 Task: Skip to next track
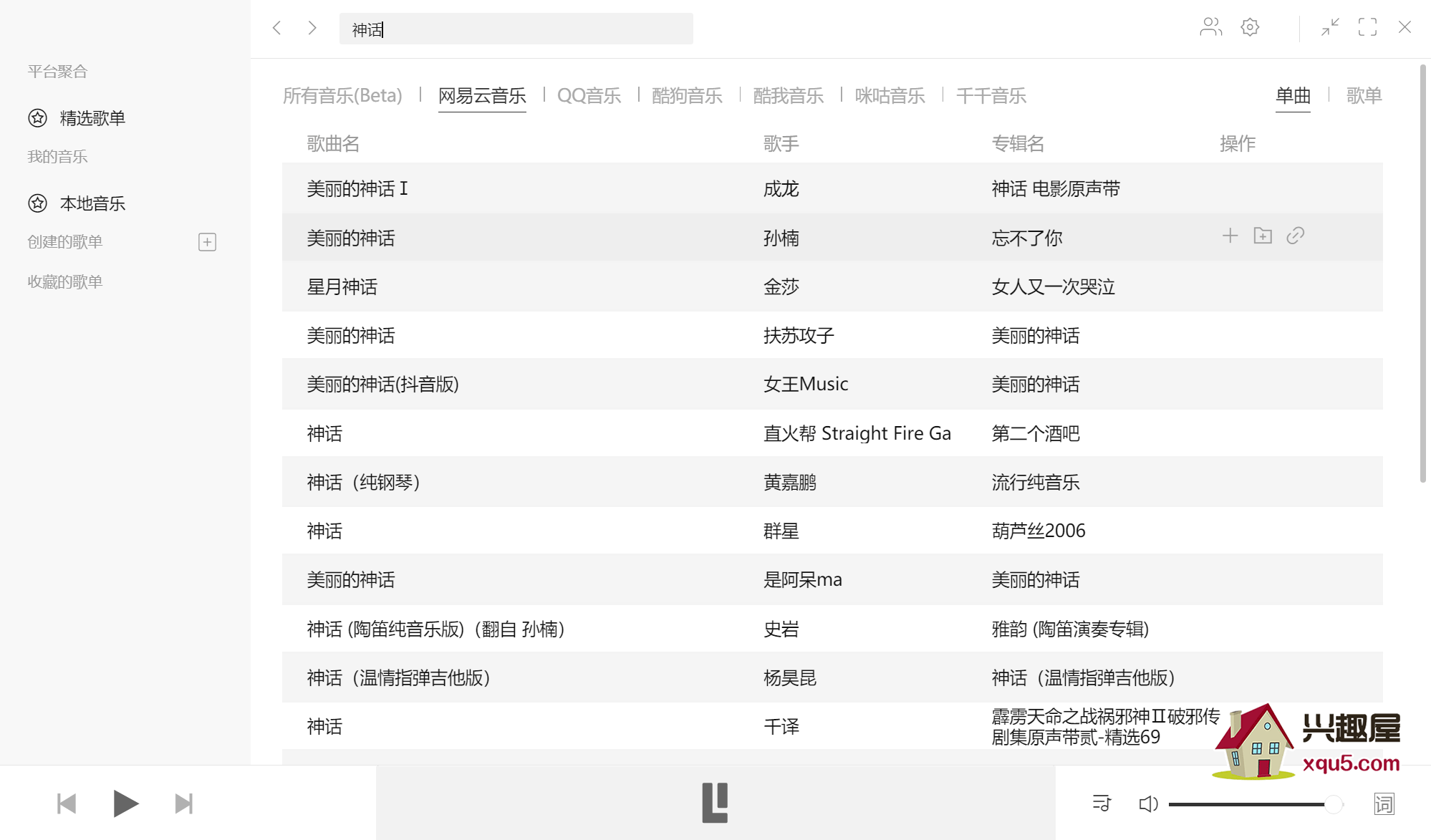tap(184, 803)
